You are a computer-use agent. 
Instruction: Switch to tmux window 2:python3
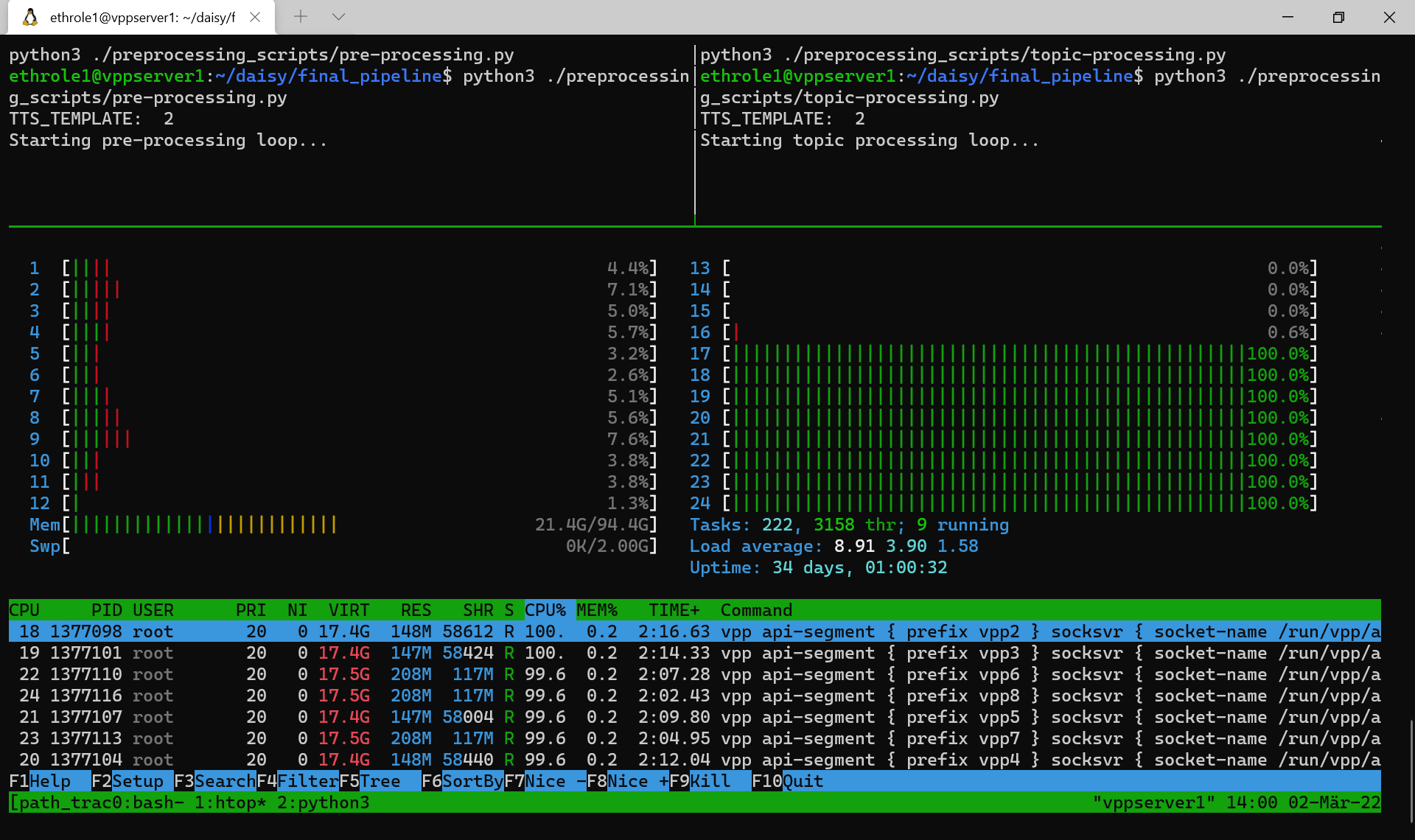click(324, 802)
